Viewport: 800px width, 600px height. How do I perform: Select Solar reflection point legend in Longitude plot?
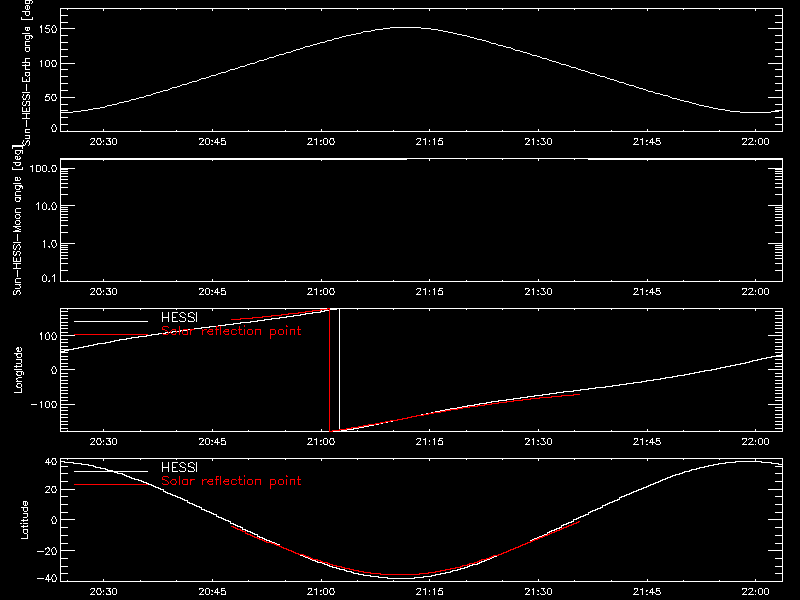click(231, 331)
